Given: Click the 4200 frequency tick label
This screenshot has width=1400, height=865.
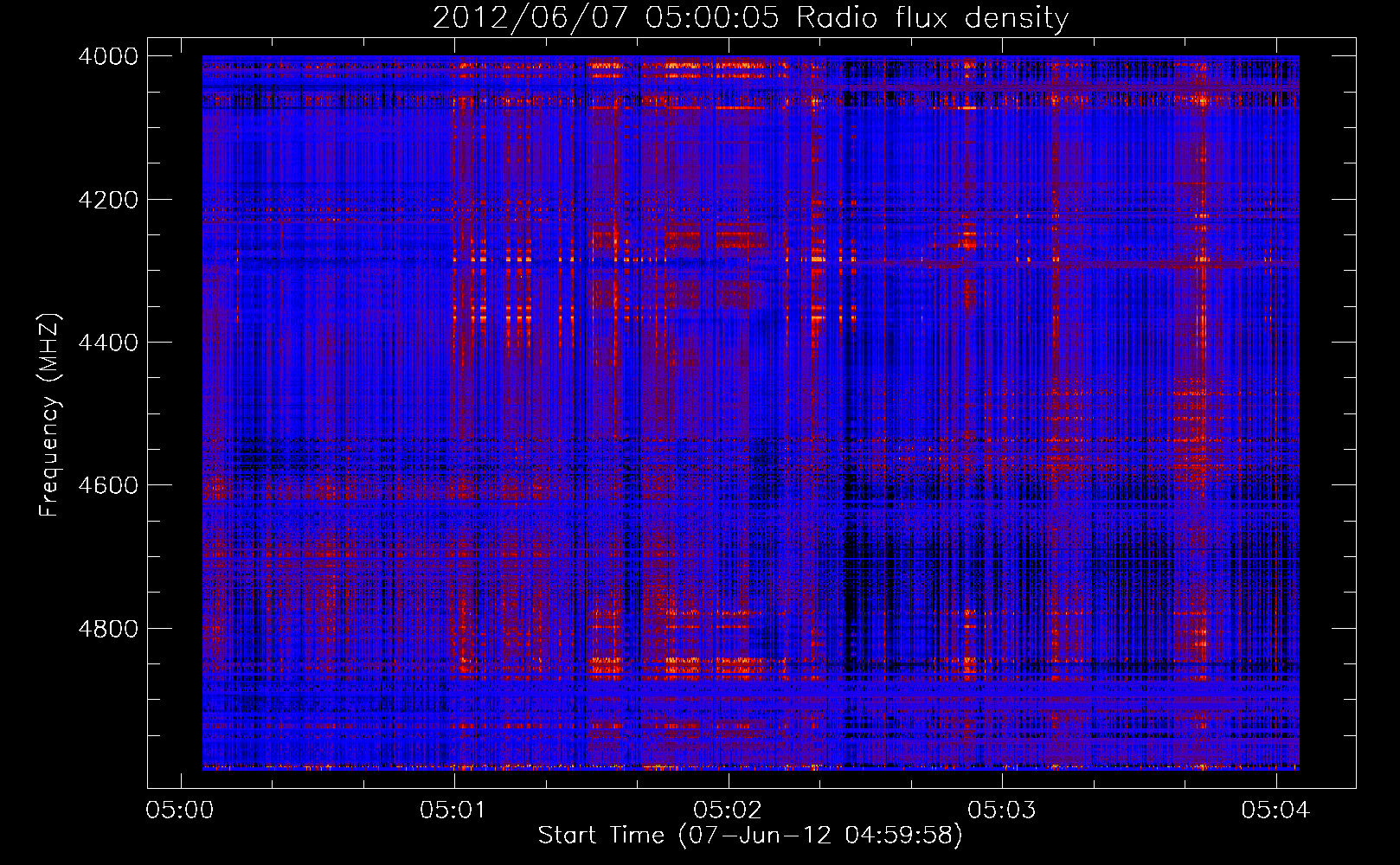Looking at the screenshot, I should click(x=108, y=200).
